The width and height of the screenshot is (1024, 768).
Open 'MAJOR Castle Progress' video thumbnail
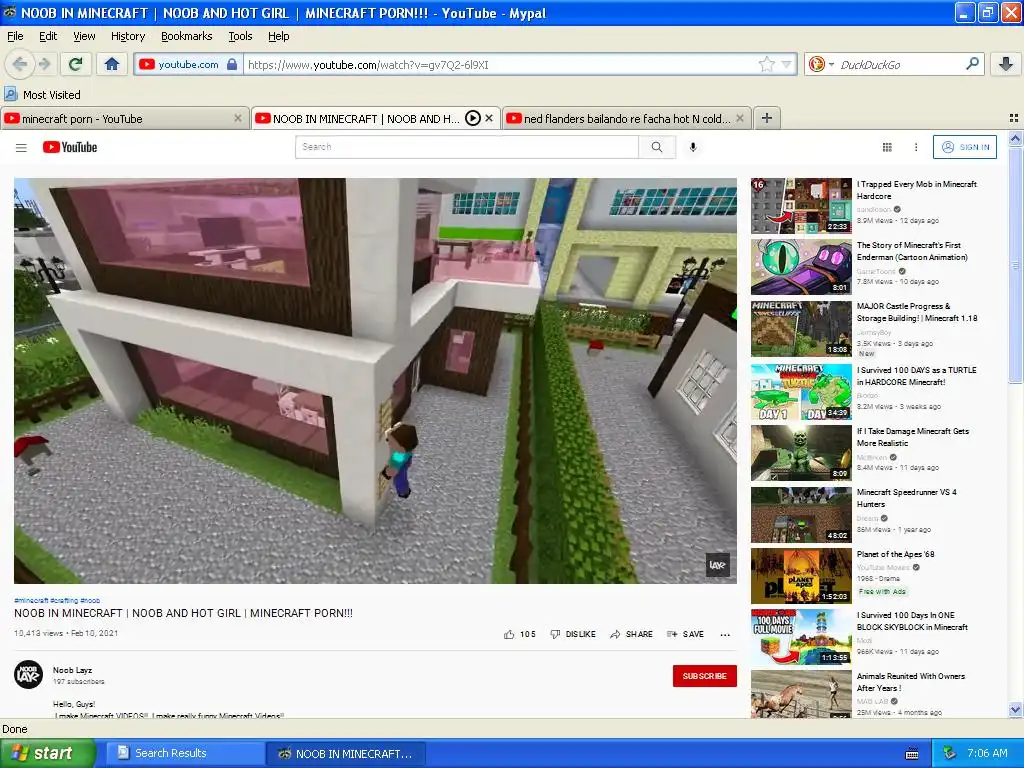pyautogui.click(x=801, y=328)
